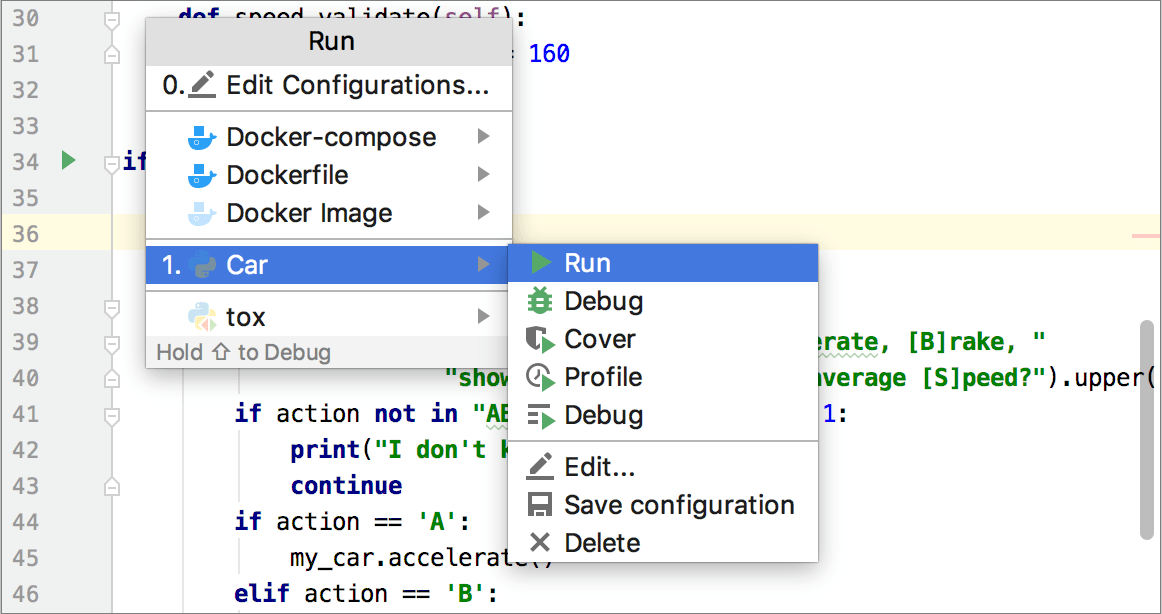Click the Docker whale icon beside Dockerfile
Screen dimensions: 1162x614
tap(202, 175)
